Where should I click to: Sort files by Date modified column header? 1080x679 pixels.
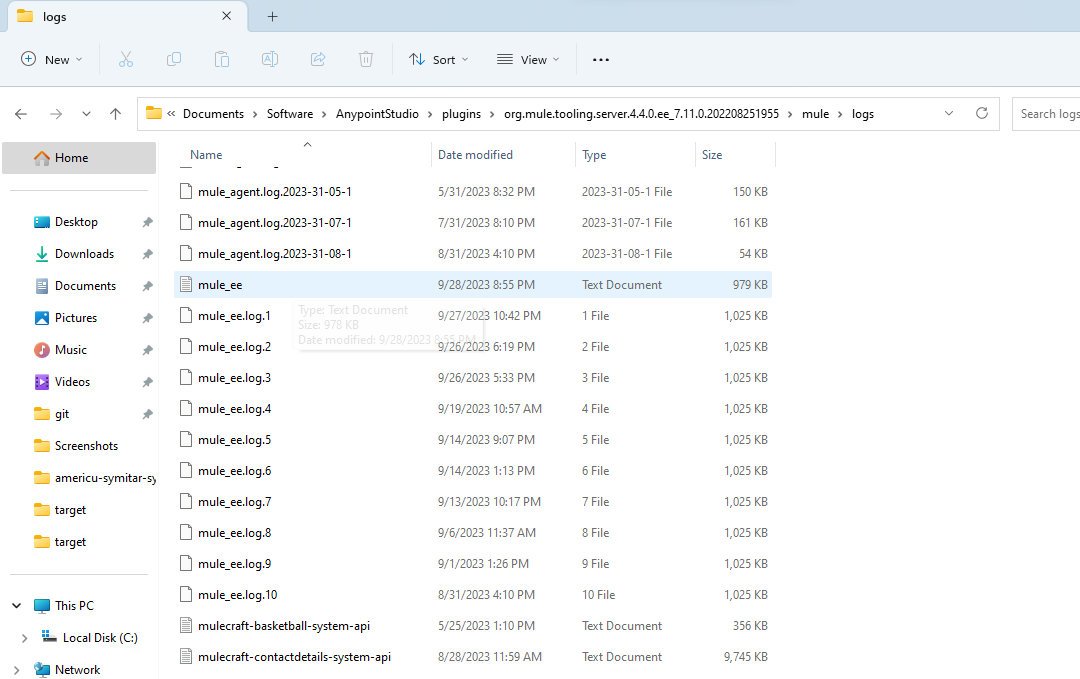[475, 155]
